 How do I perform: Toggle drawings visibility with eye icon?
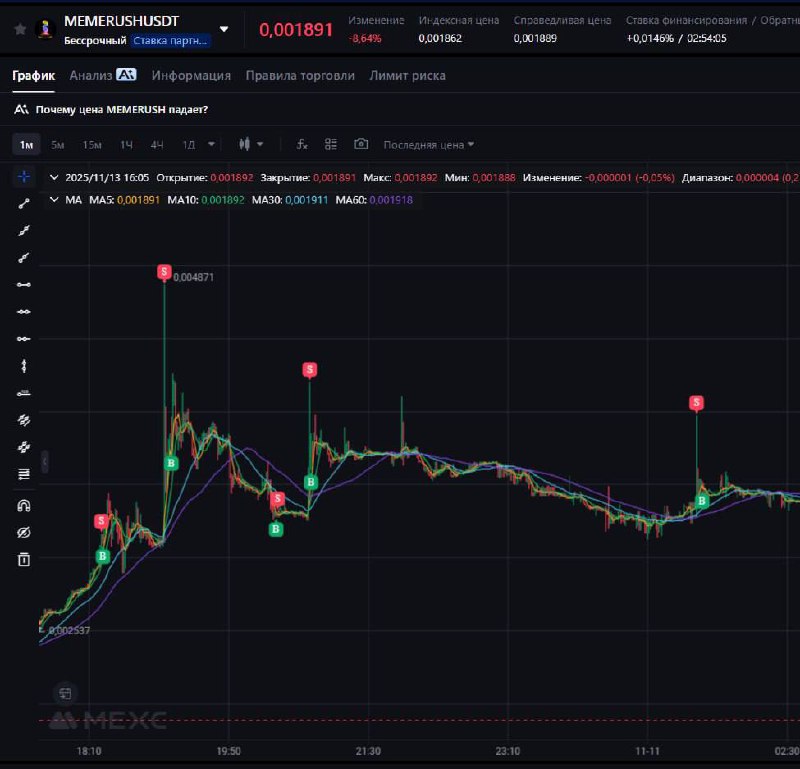click(x=23, y=533)
